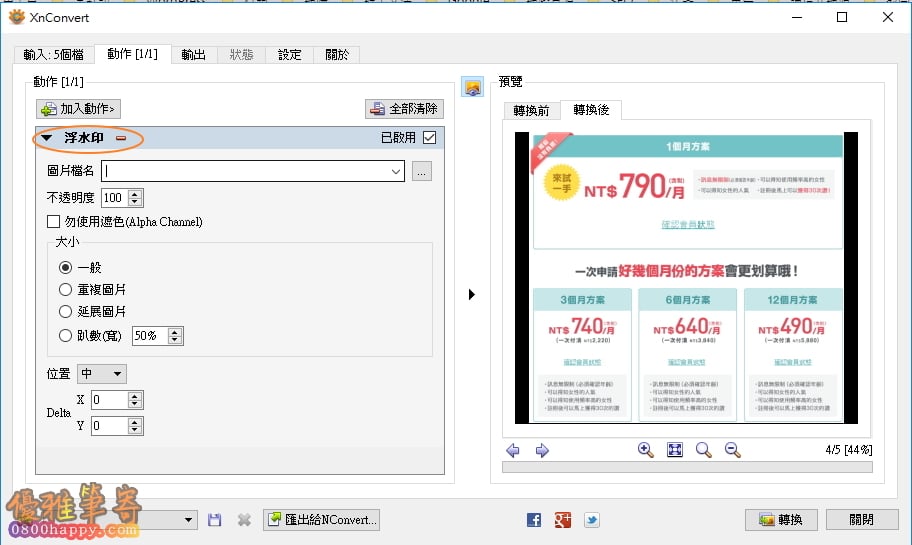This screenshot has width=912, height=545.
Task: Click the 不透明度 value field
Action: pyautogui.click(x=115, y=198)
